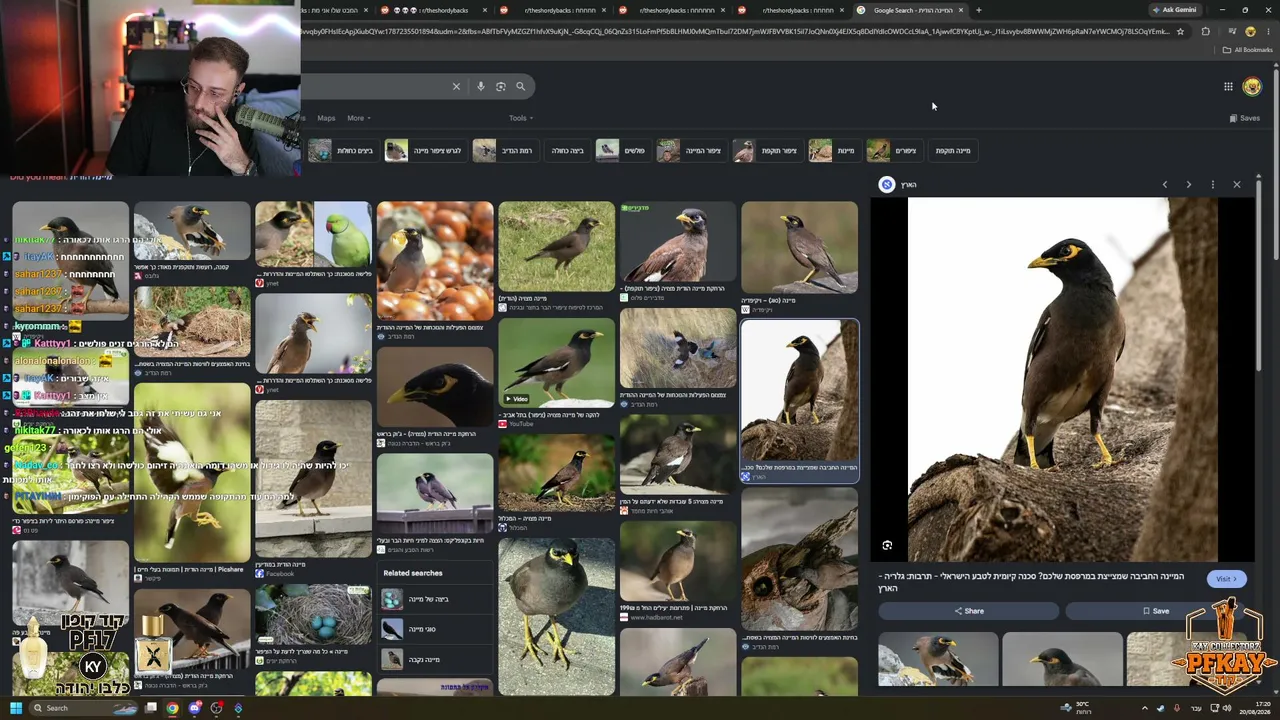Screen dimensions: 1280x720
Task: Open the Google apps grid
Action: pyautogui.click(x=1228, y=86)
